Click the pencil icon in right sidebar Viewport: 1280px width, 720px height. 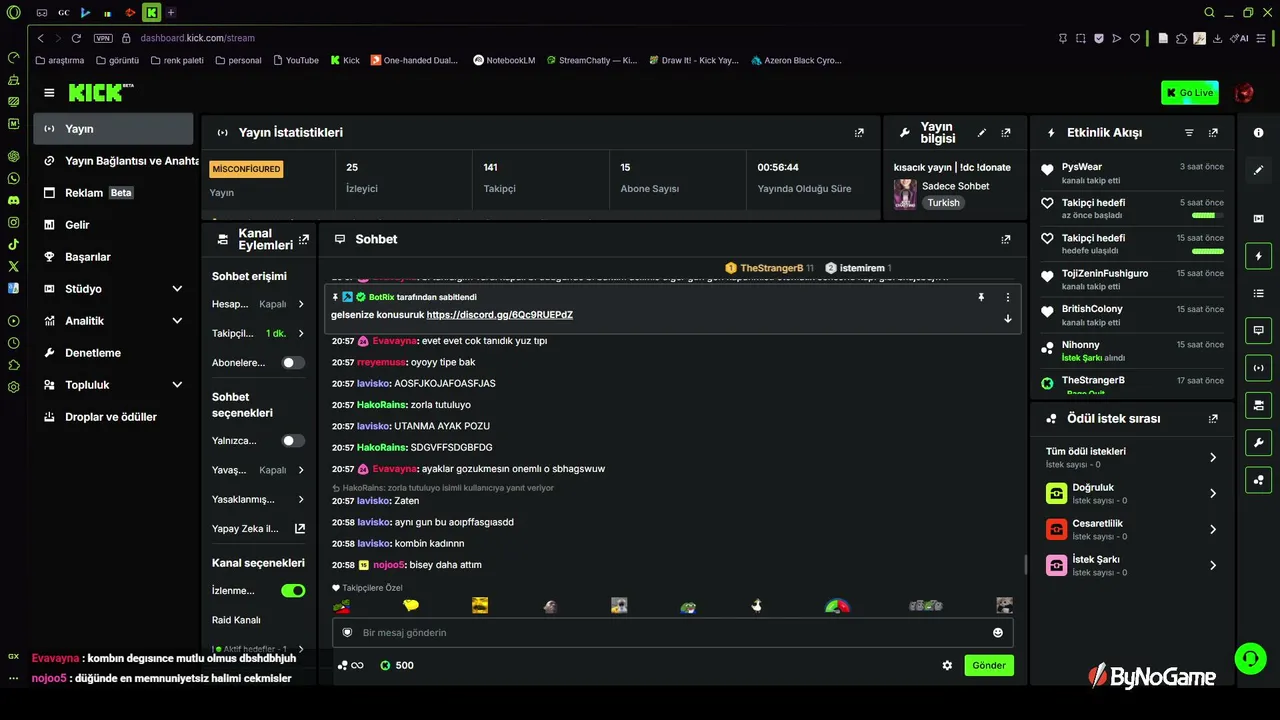[1258, 170]
